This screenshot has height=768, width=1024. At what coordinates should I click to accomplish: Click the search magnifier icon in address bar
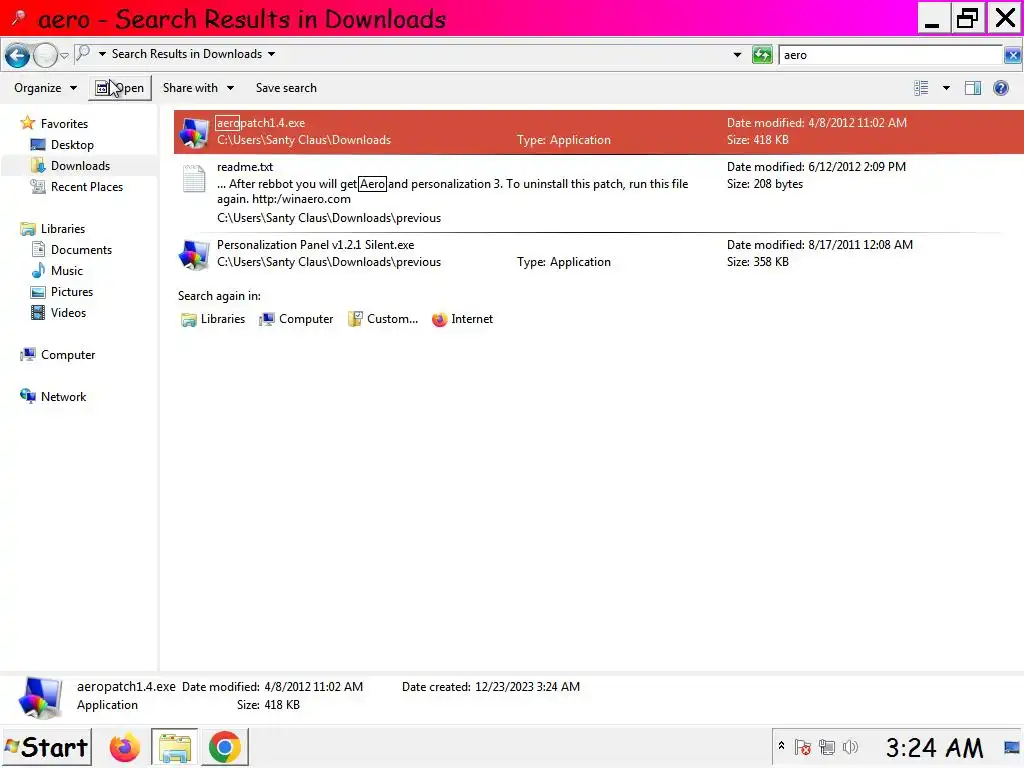coord(83,54)
